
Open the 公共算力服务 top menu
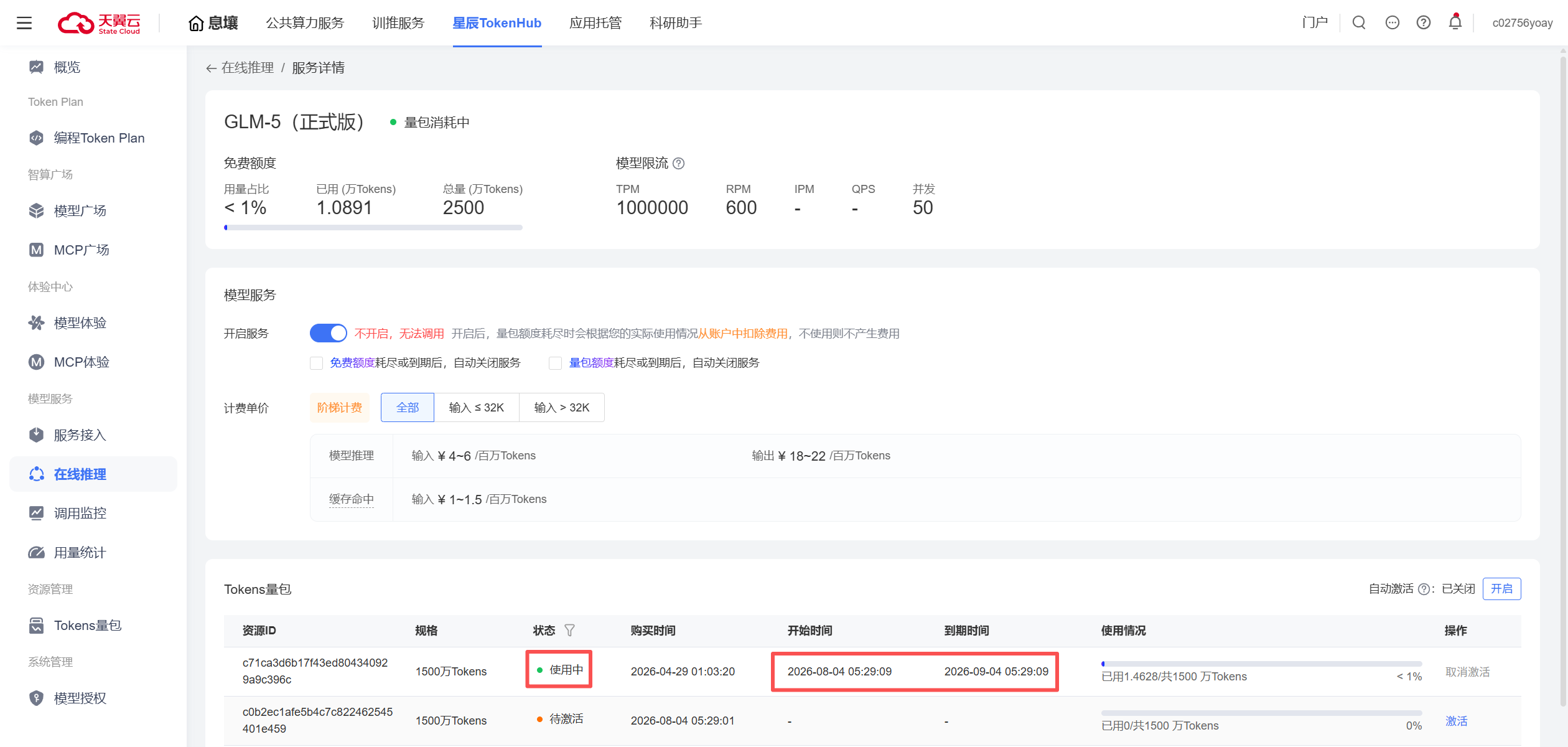pos(305,23)
